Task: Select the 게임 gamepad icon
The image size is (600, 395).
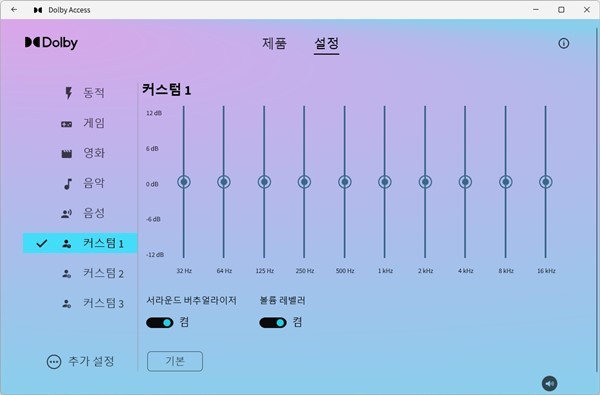Action: pyautogui.click(x=67, y=124)
